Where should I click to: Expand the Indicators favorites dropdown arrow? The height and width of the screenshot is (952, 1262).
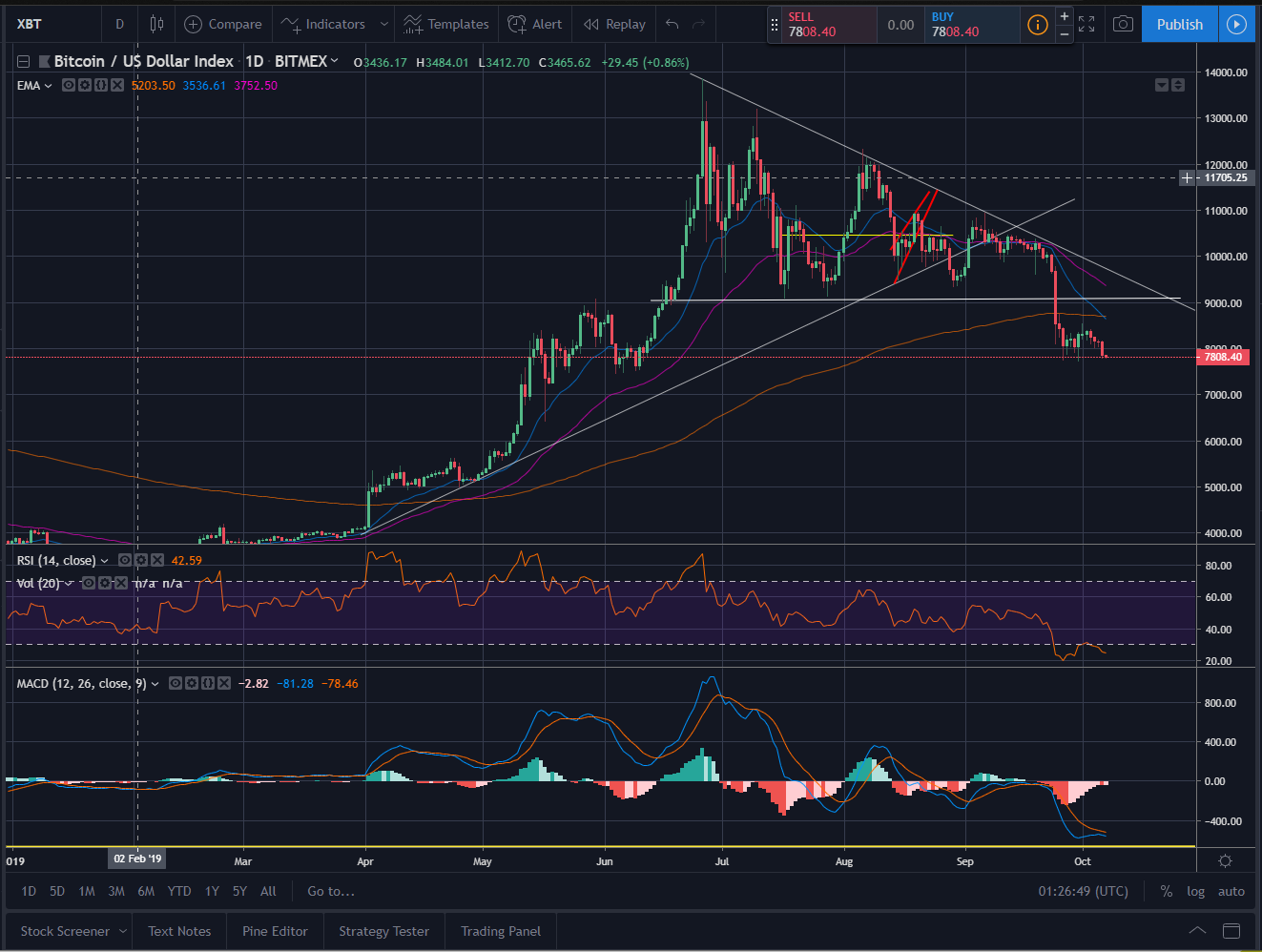(383, 24)
